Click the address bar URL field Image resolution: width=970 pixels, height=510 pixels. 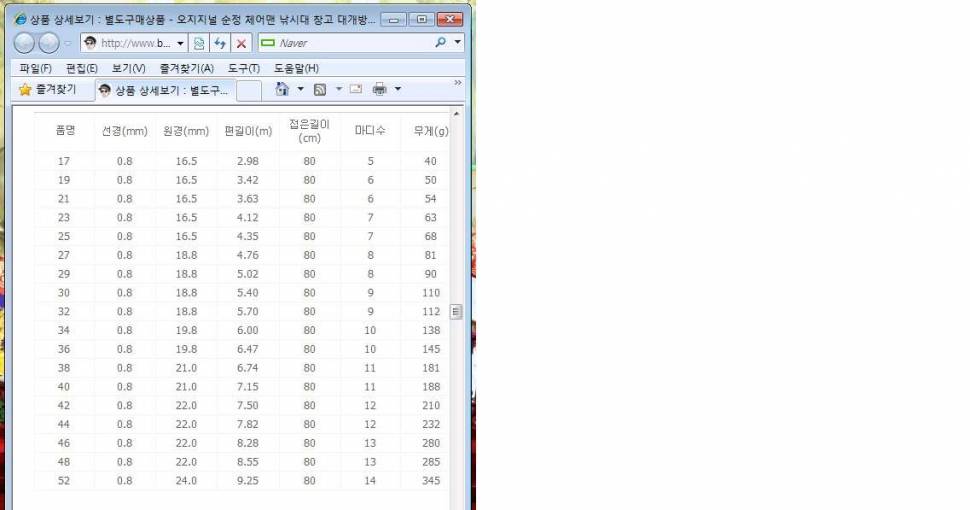[x=135, y=43]
